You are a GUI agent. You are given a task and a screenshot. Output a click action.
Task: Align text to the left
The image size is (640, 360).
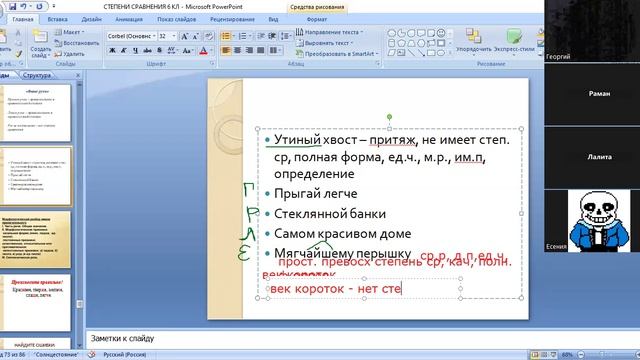[x=226, y=50]
